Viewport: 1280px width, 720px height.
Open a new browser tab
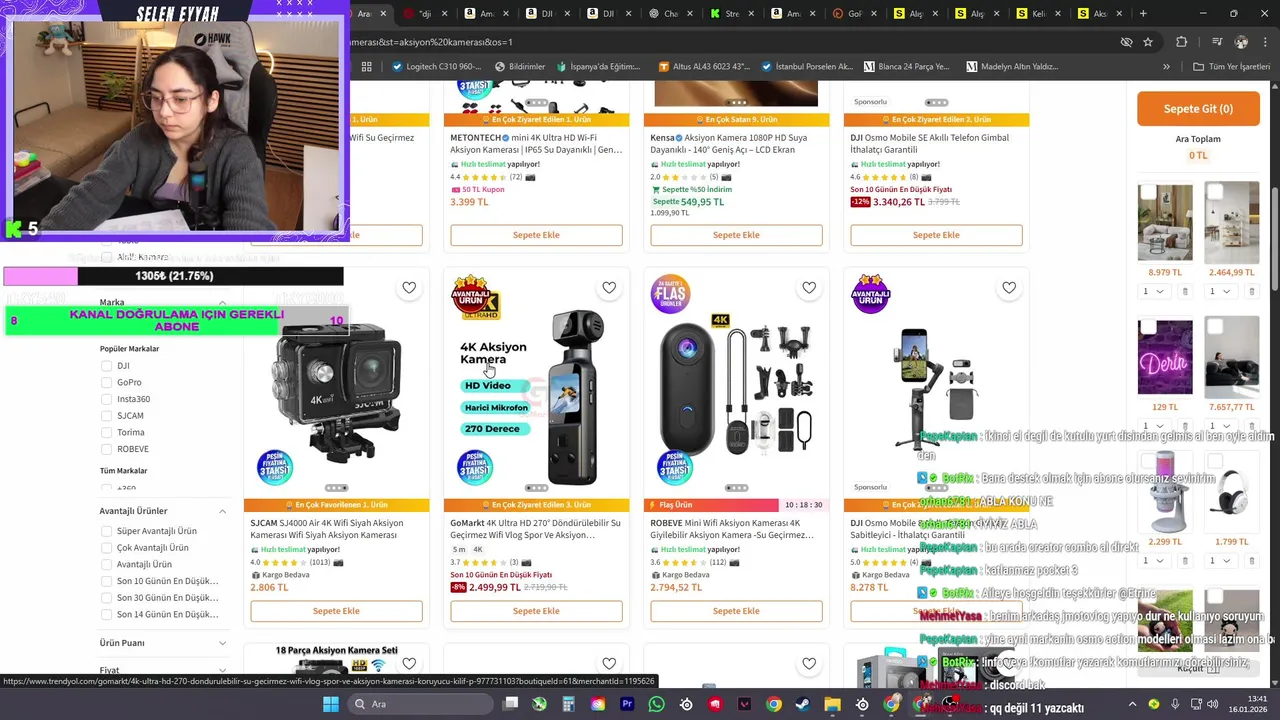1143,14
